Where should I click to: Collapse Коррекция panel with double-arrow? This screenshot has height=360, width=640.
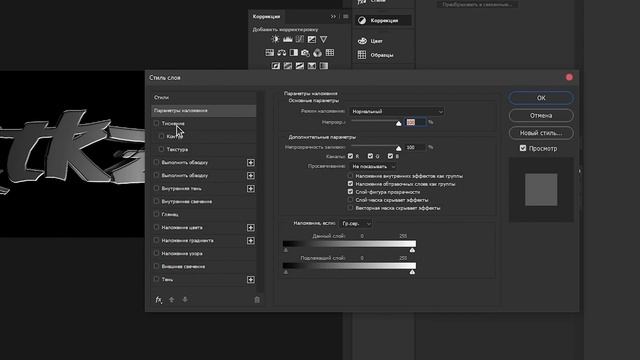coord(333,16)
